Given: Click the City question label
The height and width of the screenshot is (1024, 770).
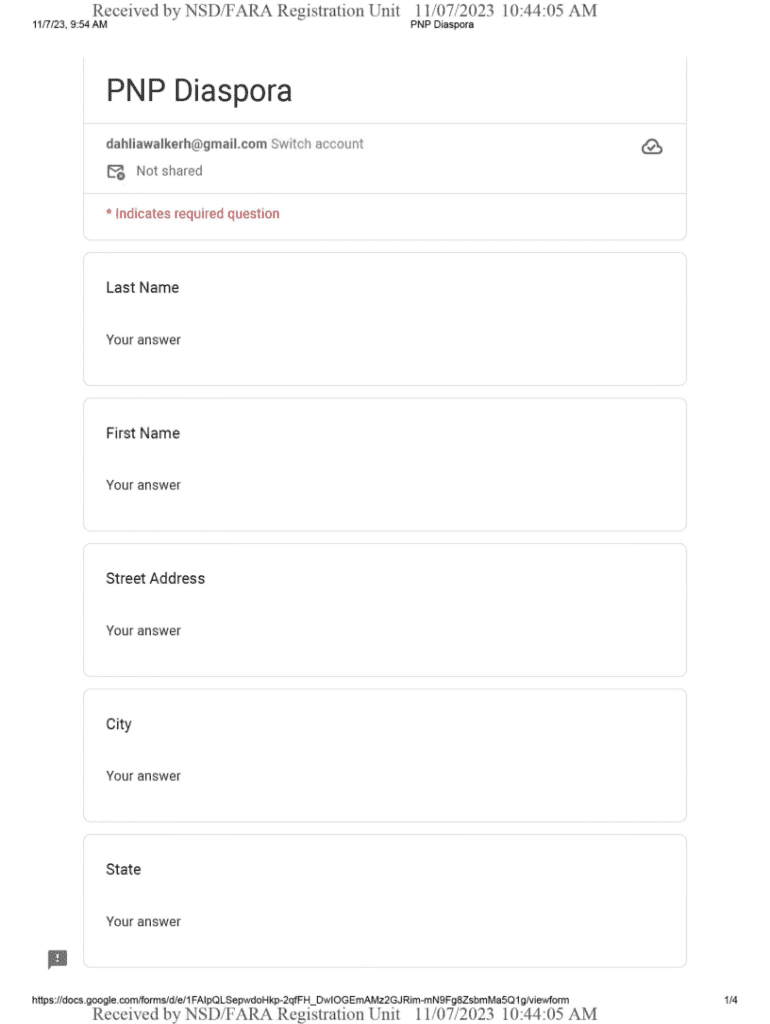Looking at the screenshot, I should click(x=119, y=724).
